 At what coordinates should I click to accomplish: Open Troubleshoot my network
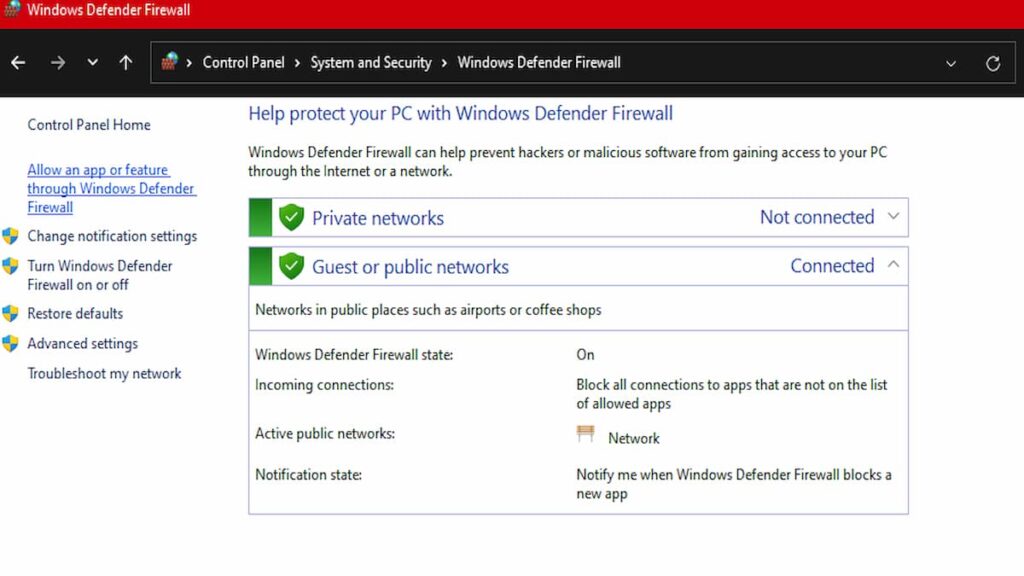tap(104, 374)
